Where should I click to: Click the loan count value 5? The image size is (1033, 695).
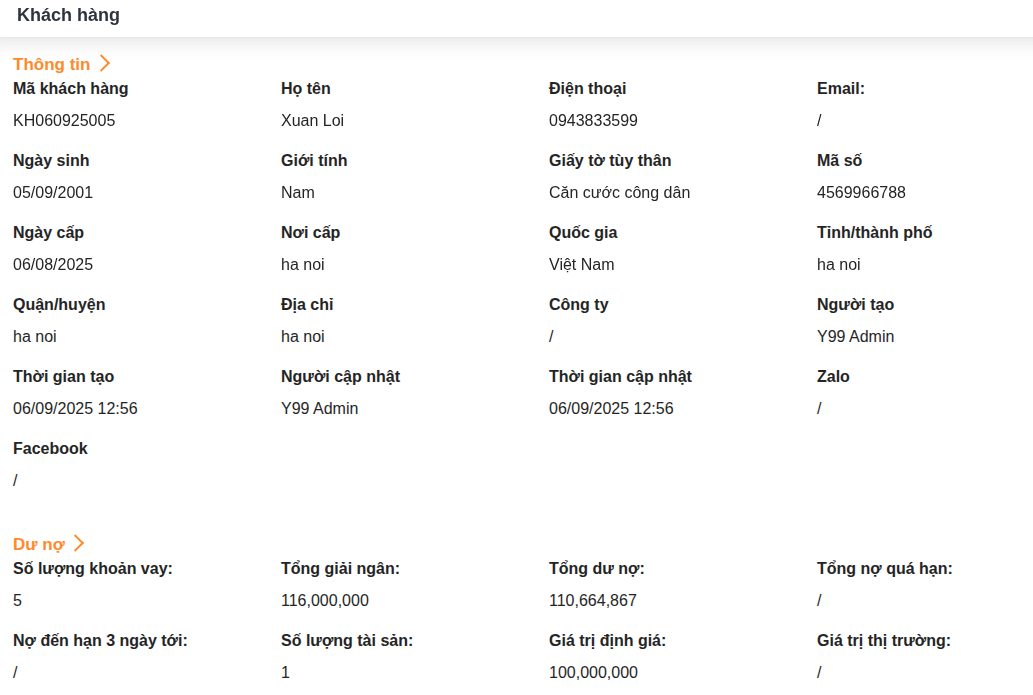18,601
